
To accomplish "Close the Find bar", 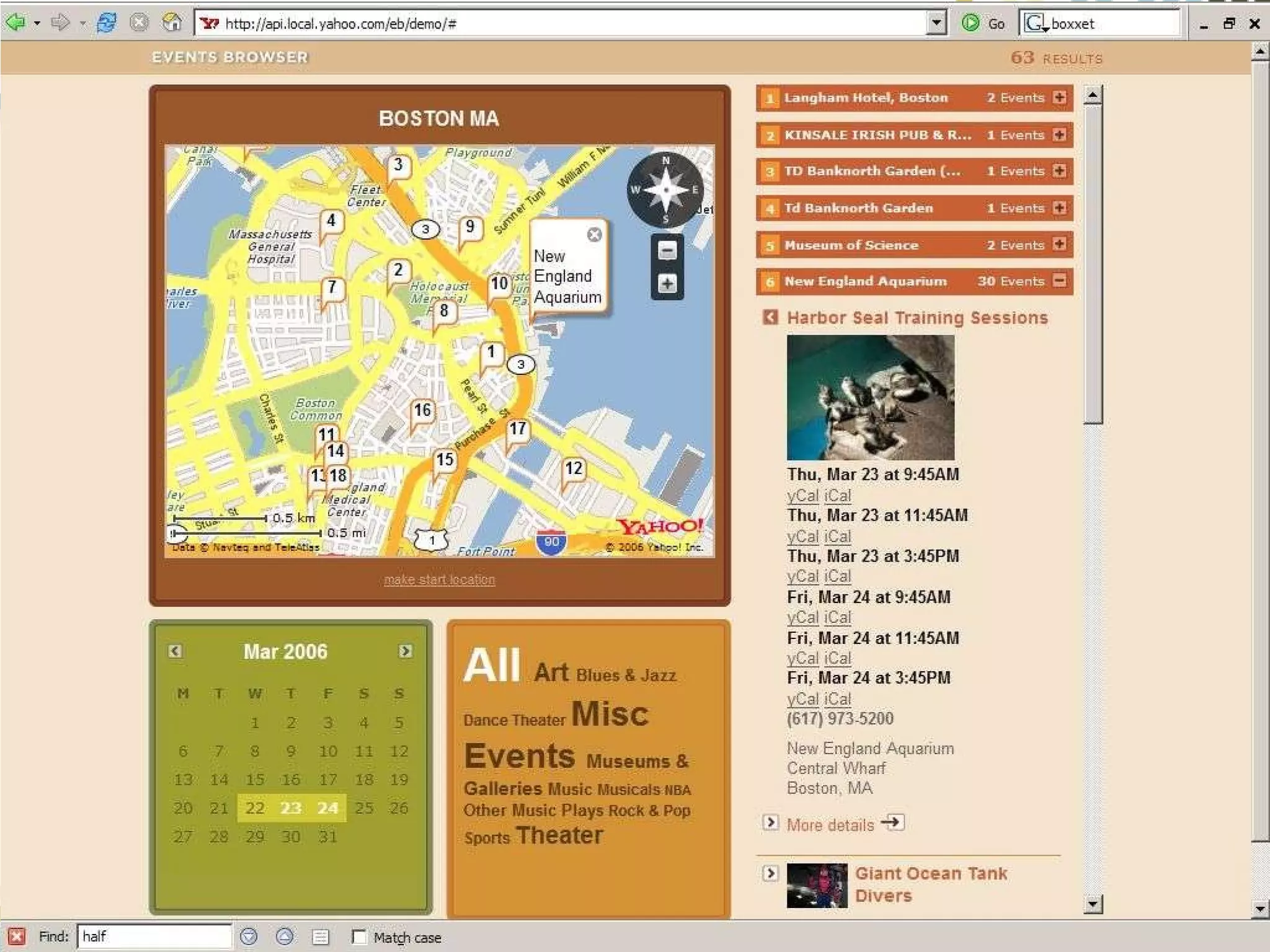I will click(17, 936).
